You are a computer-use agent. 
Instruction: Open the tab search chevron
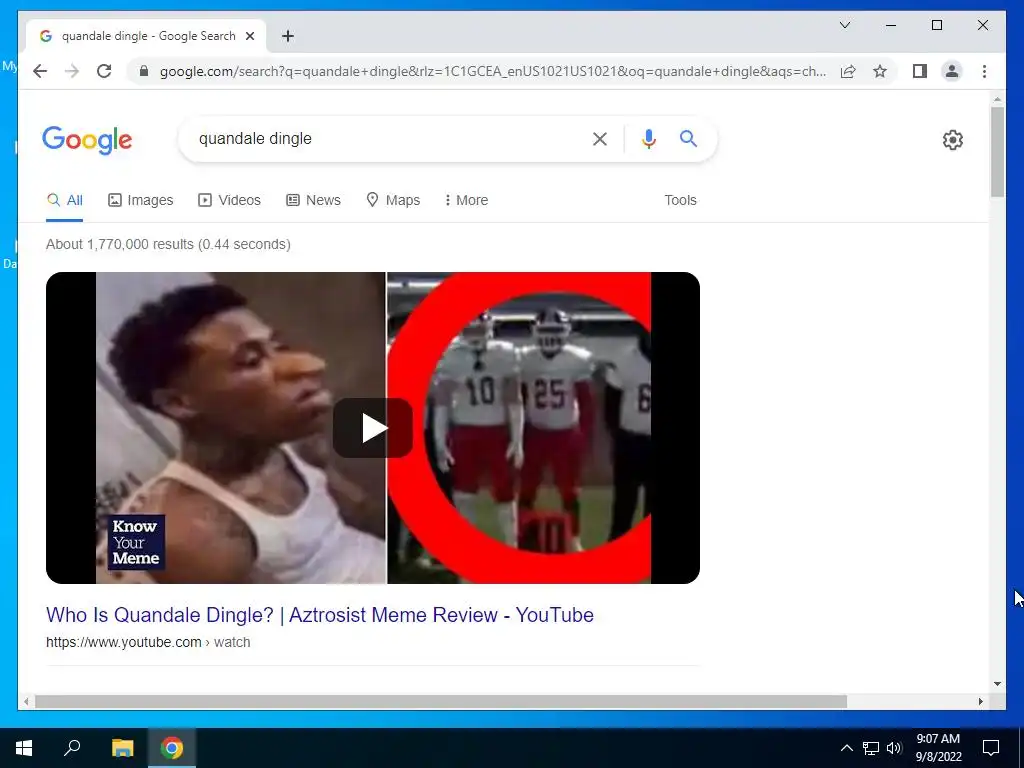point(844,25)
